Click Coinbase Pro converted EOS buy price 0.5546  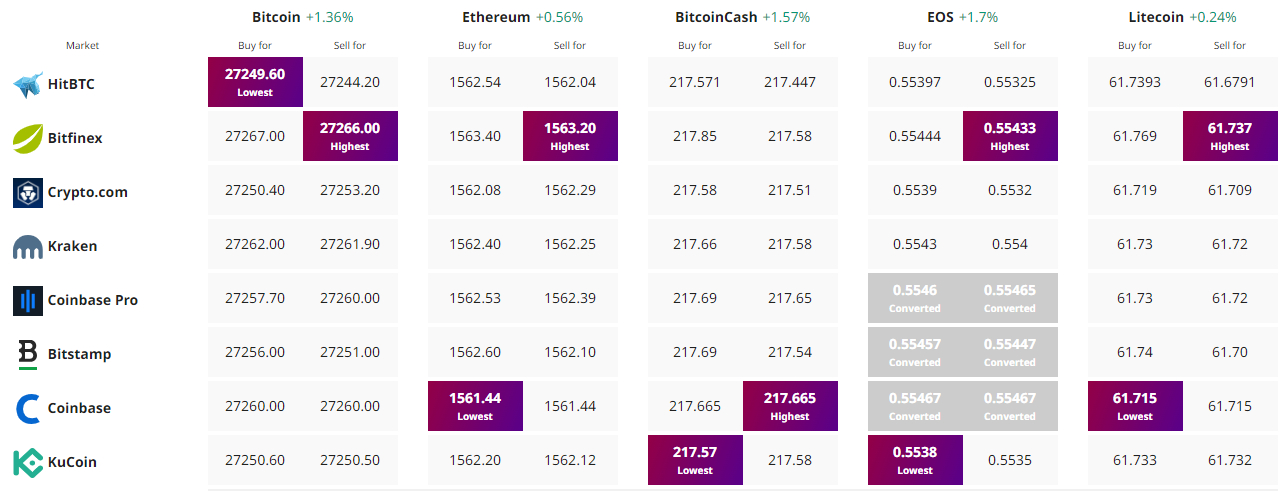915,298
